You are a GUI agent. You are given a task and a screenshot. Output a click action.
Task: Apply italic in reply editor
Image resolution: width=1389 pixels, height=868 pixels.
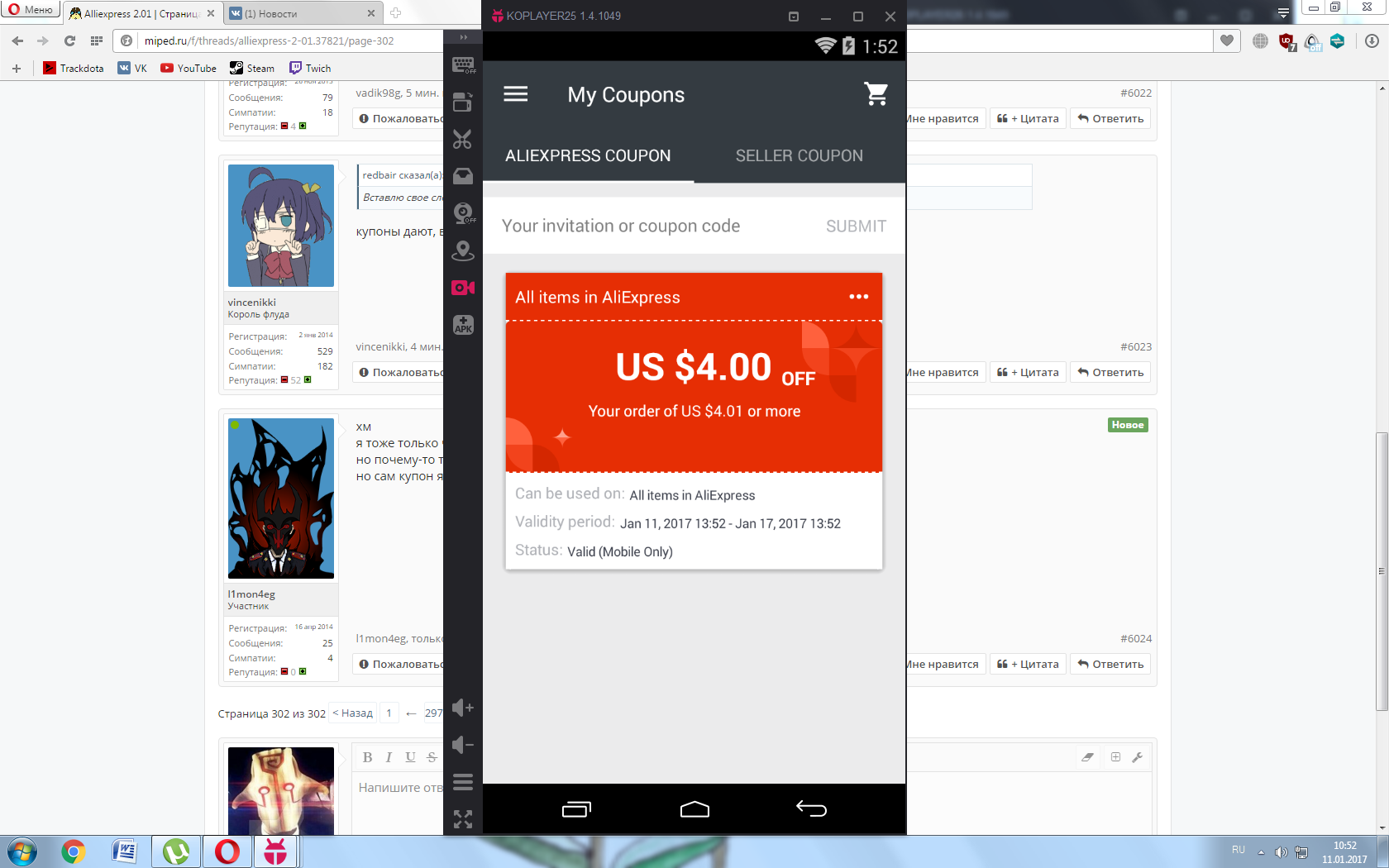click(389, 757)
